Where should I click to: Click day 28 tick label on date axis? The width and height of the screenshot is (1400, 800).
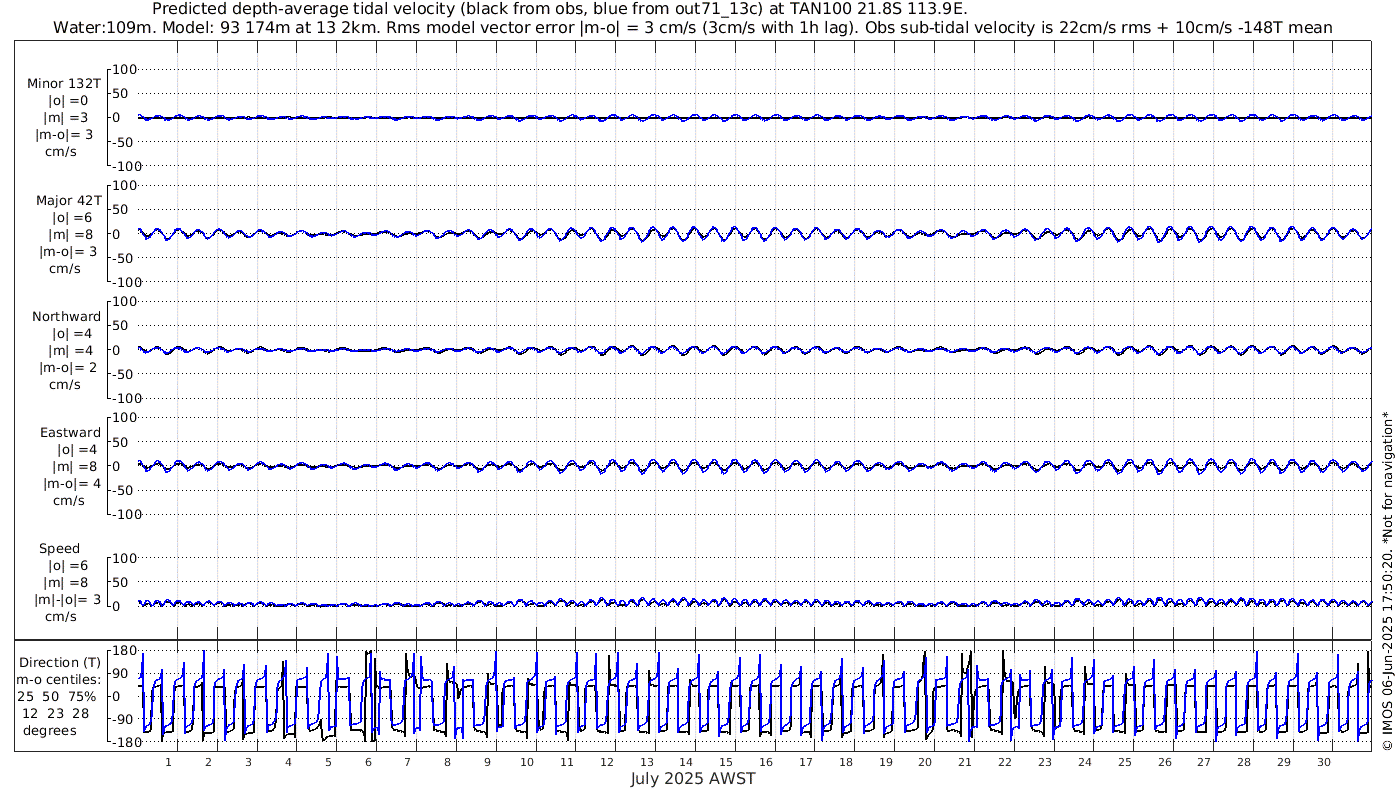(1244, 762)
